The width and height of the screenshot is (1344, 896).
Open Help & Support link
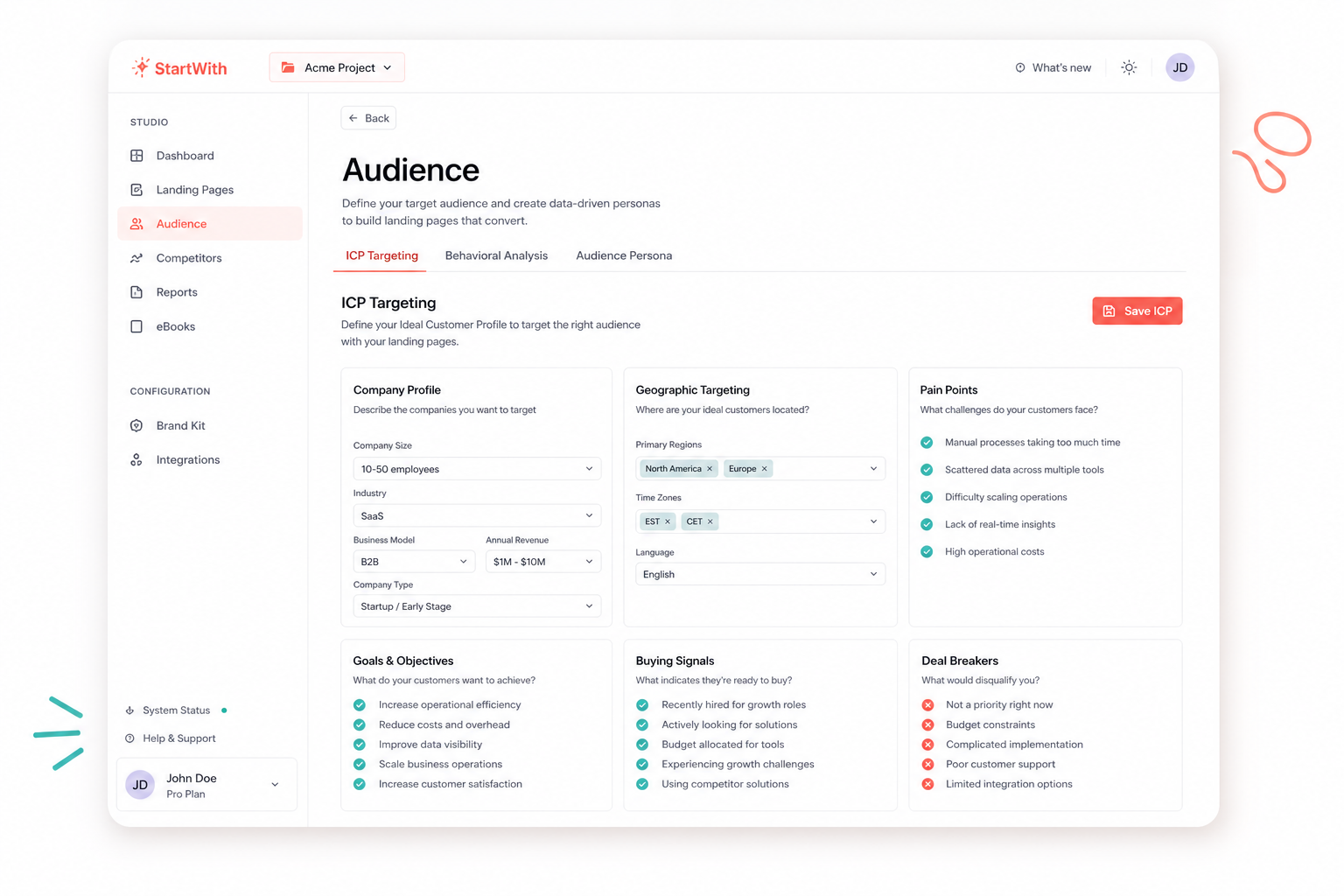[x=171, y=738]
